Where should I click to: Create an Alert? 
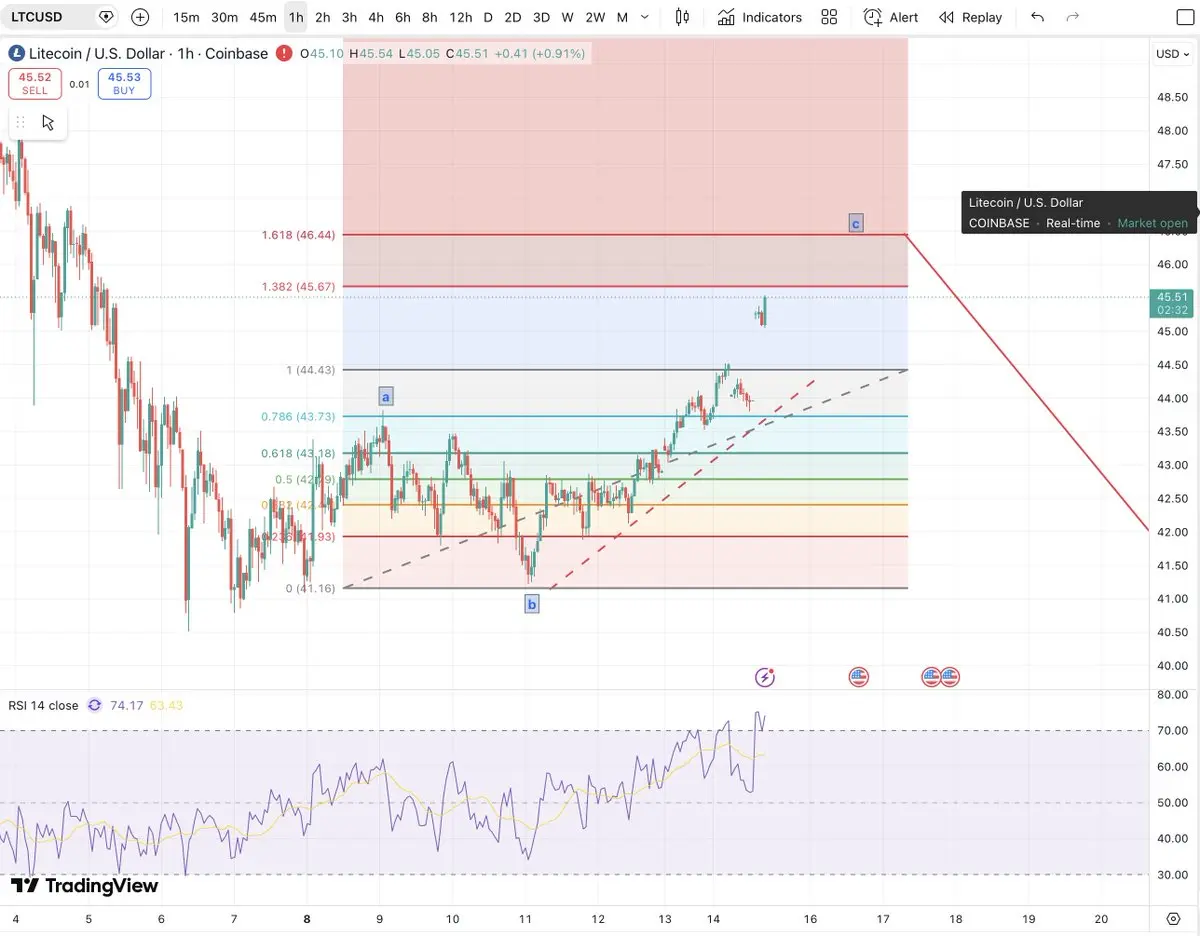click(x=890, y=17)
